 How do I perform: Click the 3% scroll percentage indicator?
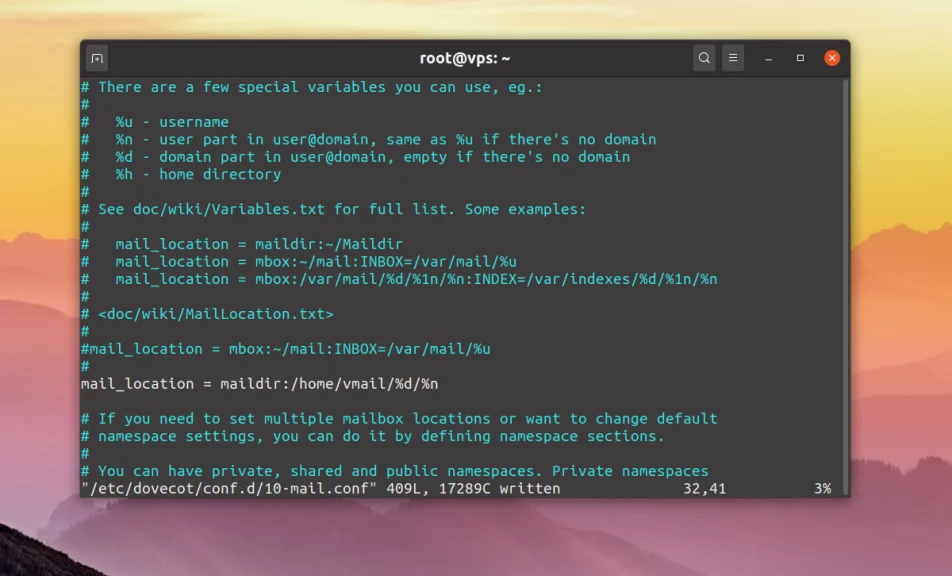[823, 489]
